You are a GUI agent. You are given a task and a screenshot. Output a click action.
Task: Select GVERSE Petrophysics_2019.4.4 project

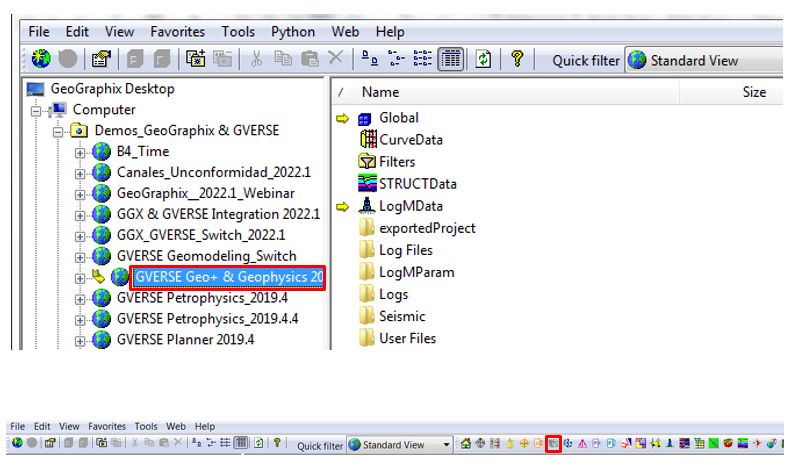tap(207, 319)
